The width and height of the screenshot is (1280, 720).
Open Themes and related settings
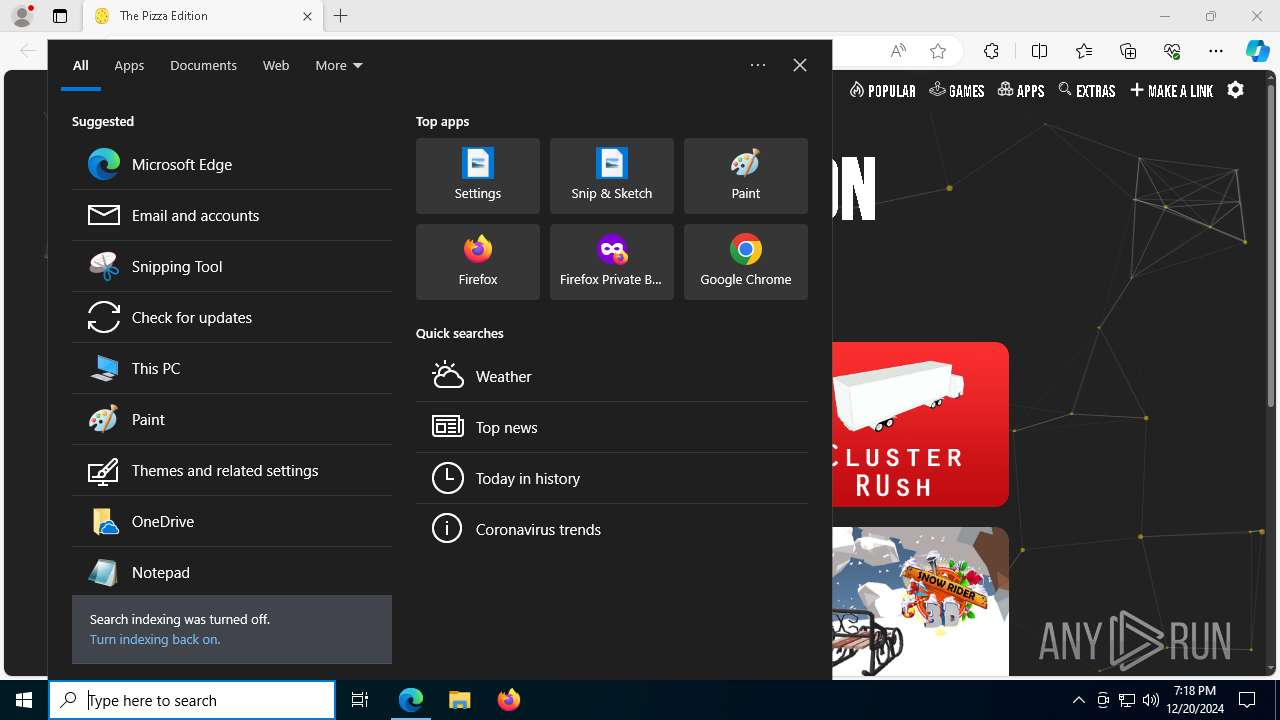232,470
